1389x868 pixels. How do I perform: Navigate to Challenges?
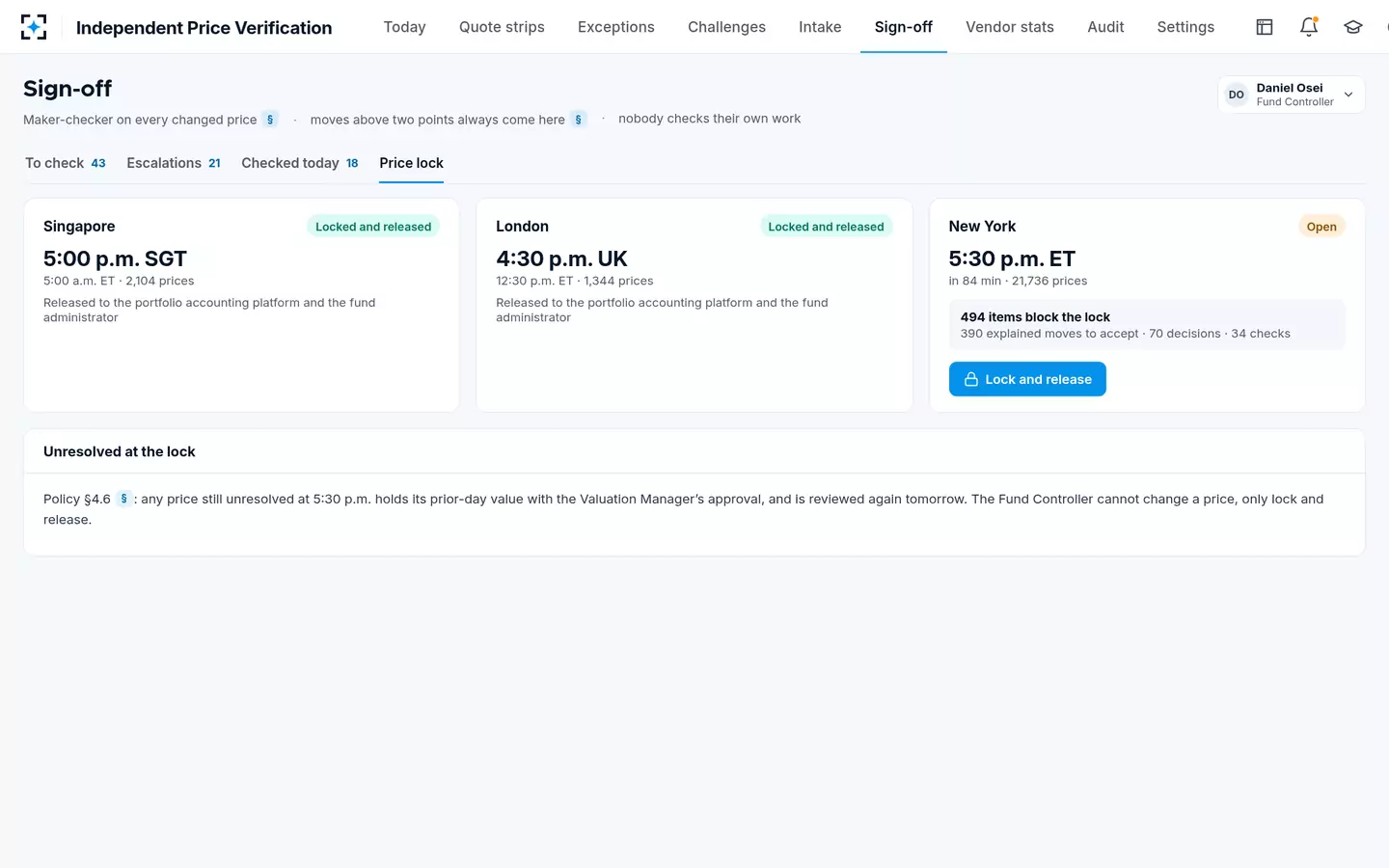[726, 27]
